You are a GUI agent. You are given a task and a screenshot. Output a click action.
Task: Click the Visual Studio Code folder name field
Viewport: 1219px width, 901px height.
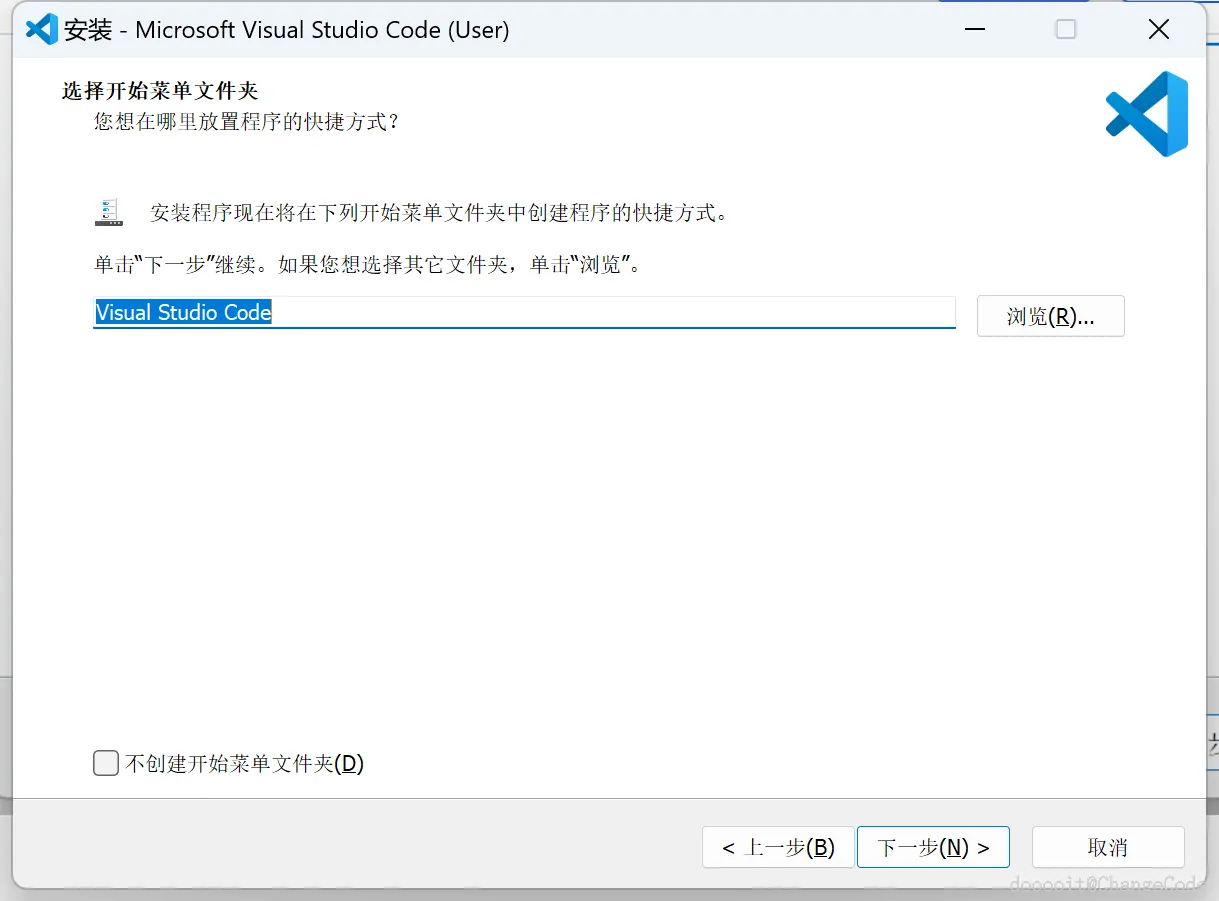[524, 312]
